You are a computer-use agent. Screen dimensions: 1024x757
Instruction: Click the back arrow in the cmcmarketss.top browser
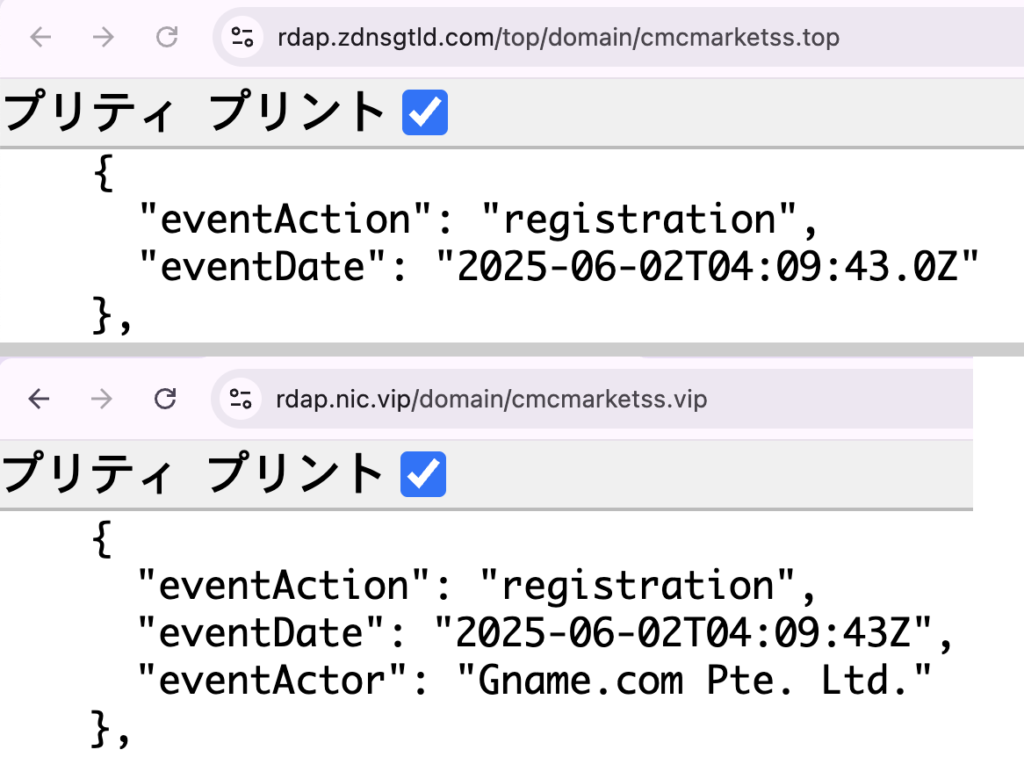click(40, 37)
